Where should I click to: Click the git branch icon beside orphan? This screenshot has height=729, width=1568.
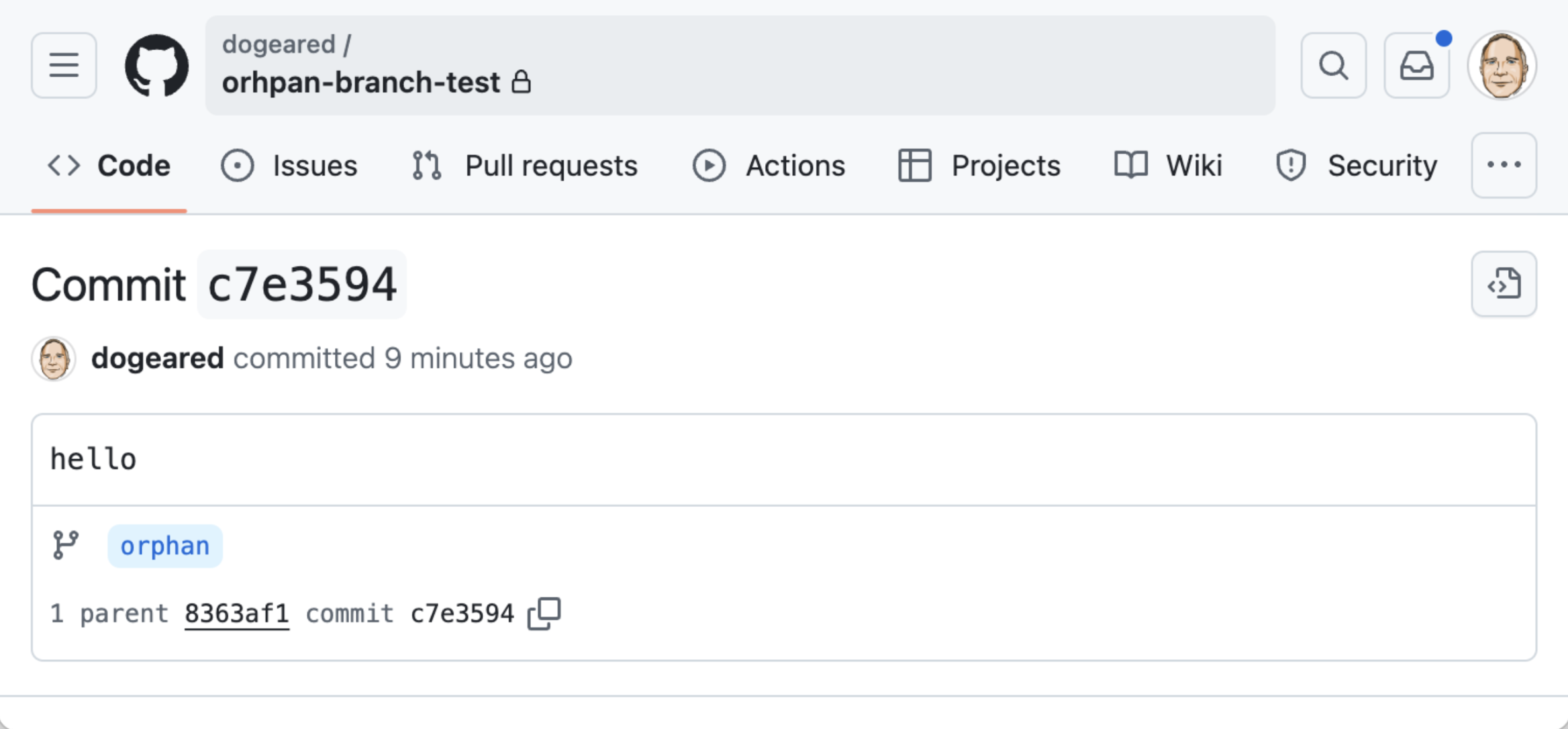tap(66, 545)
